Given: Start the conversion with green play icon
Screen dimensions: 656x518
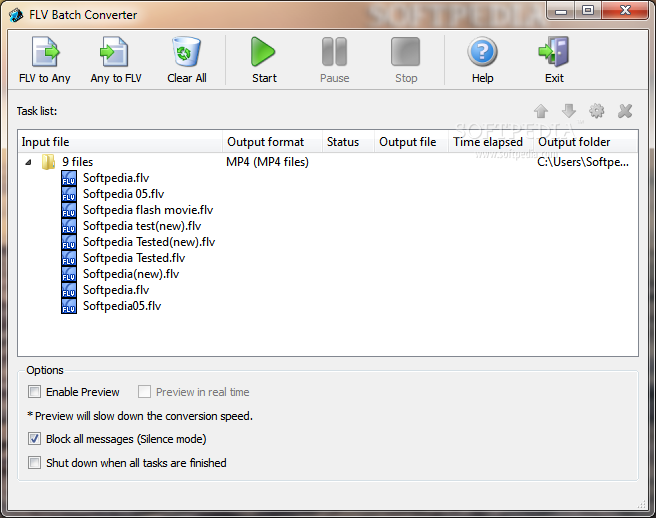Looking at the screenshot, I should [x=264, y=60].
